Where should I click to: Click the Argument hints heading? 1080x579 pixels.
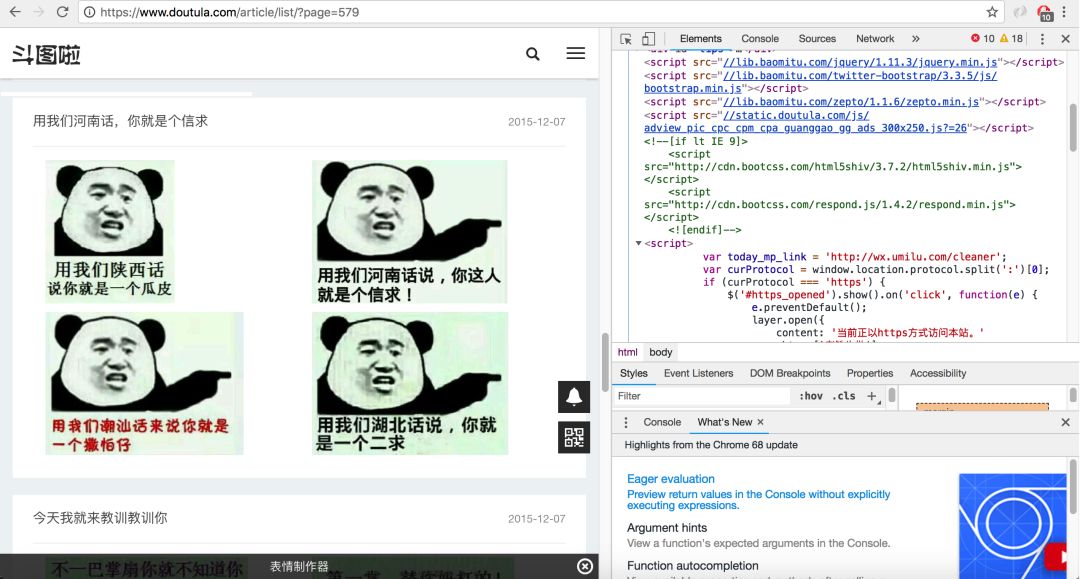pos(667,527)
